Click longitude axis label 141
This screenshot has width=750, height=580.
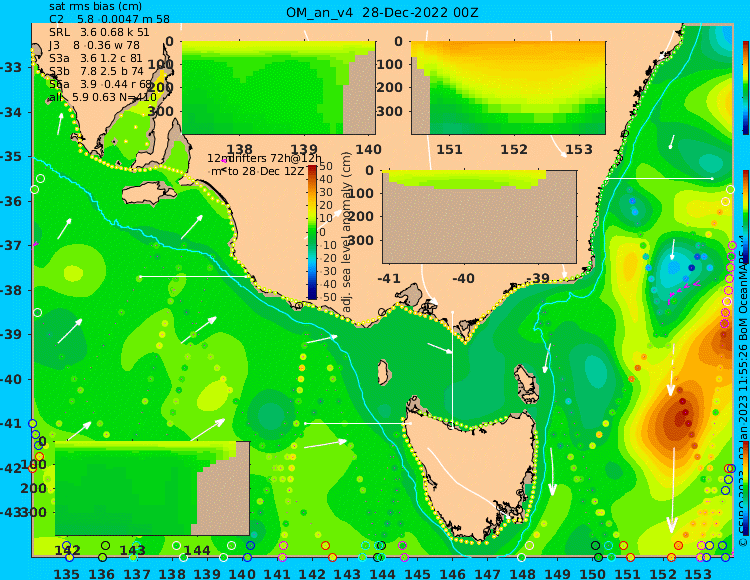(x=277, y=573)
